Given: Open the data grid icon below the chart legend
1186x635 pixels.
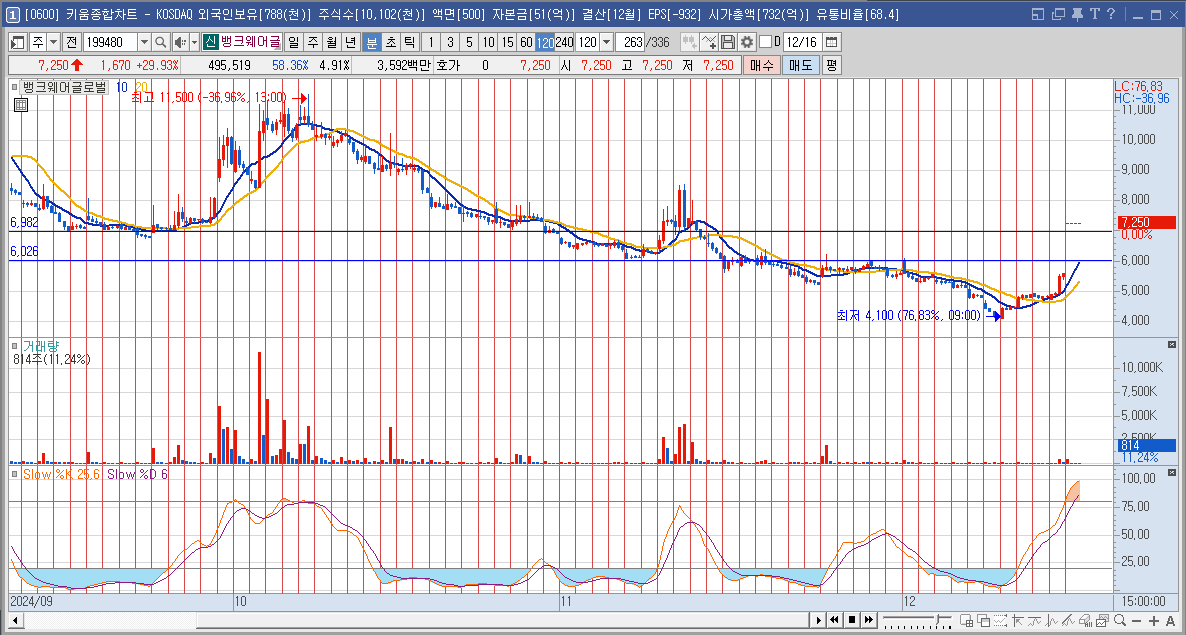Looking at the screenshot, I should coord(21,105).
